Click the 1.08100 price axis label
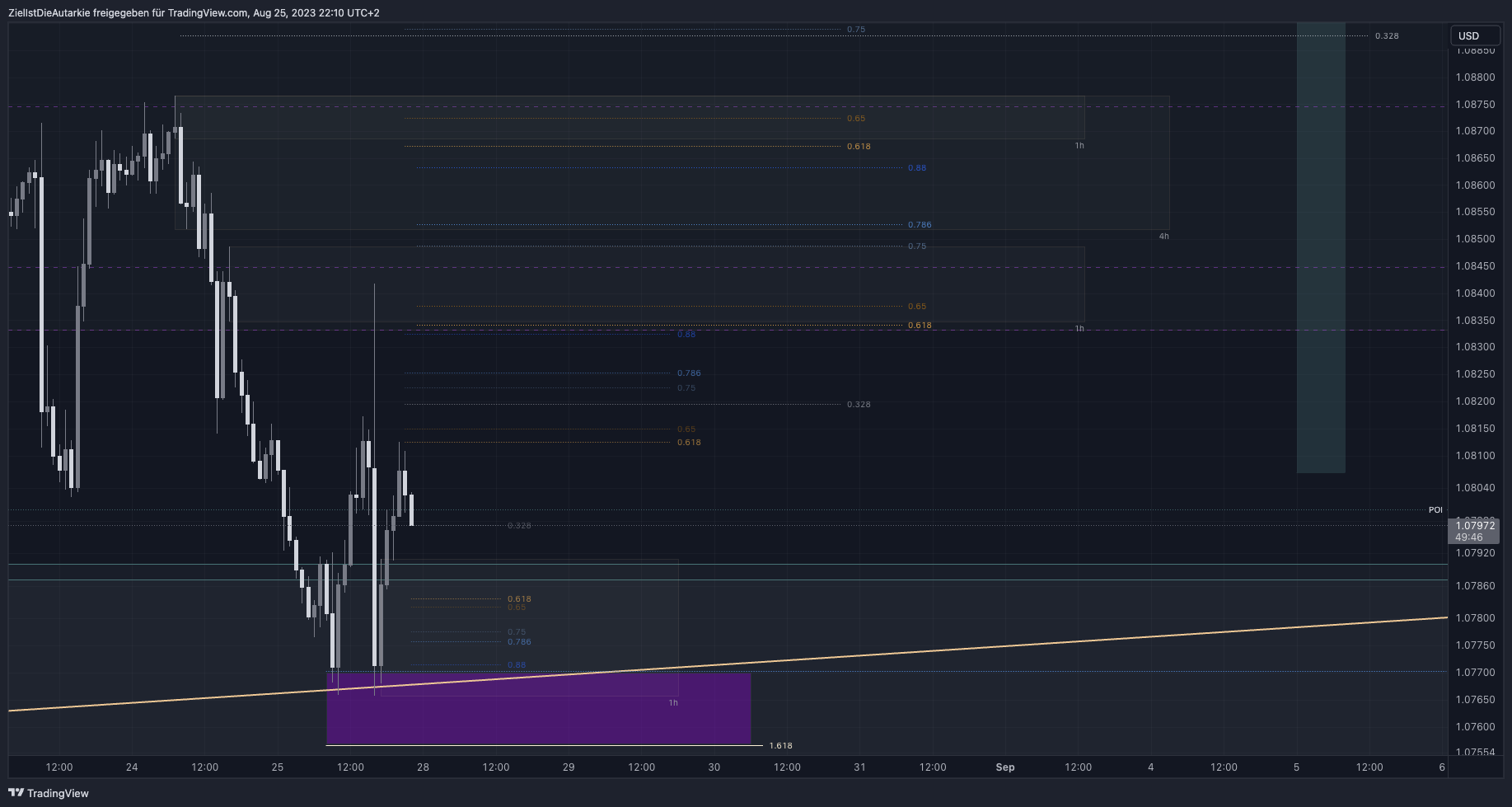Image resolution: width=1512 pixels, height=807 pixels. click(x=1475, y=456)
